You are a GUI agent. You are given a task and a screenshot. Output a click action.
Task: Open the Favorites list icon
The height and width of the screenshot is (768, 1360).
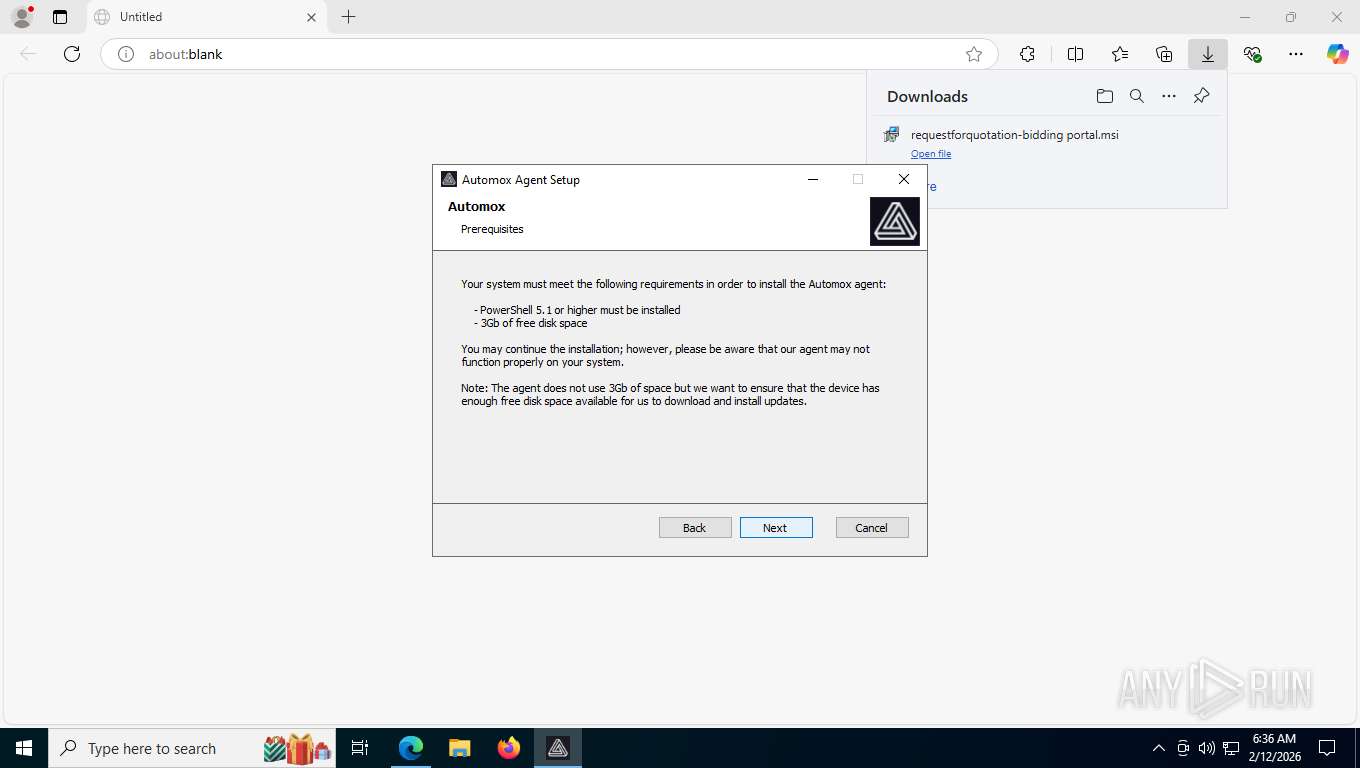tap(1120, 54)
